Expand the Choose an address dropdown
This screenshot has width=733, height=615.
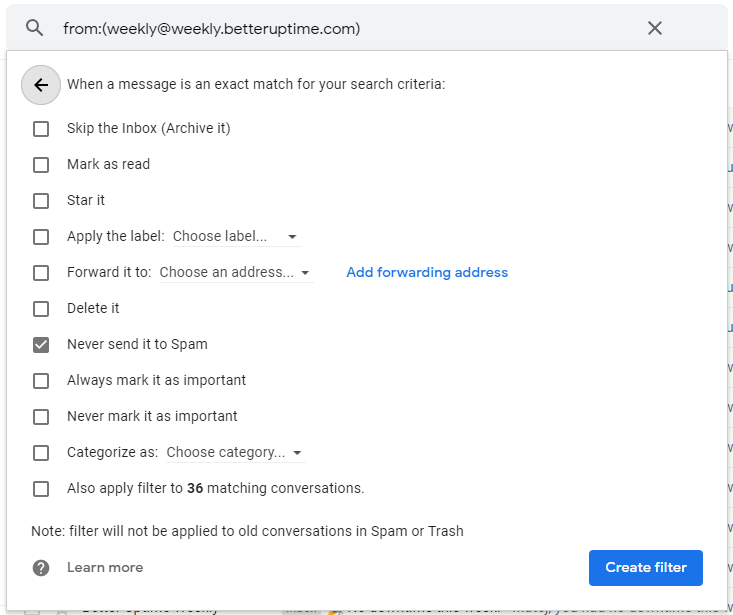(x=235, y=273)
